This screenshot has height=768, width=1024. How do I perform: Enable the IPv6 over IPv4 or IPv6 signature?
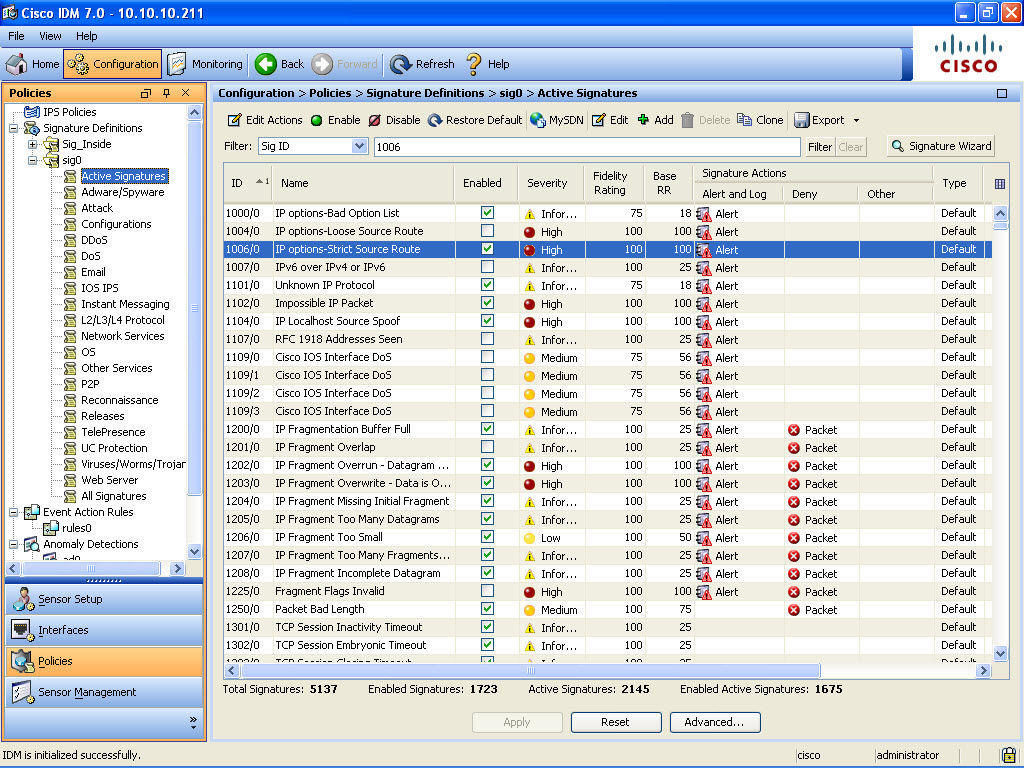point(487,267)
